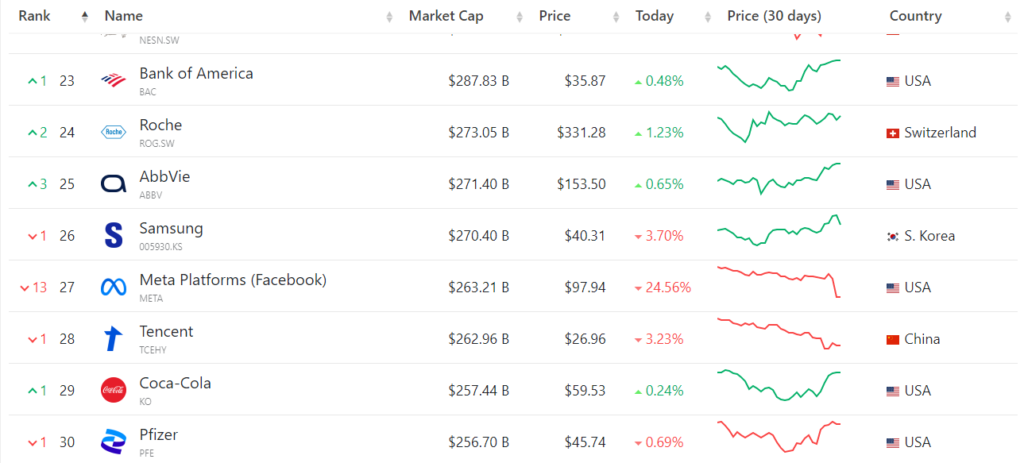Click the Switzerland flag next to Roche
This screenshot has width=1024, height=463.
pos(893,133)
